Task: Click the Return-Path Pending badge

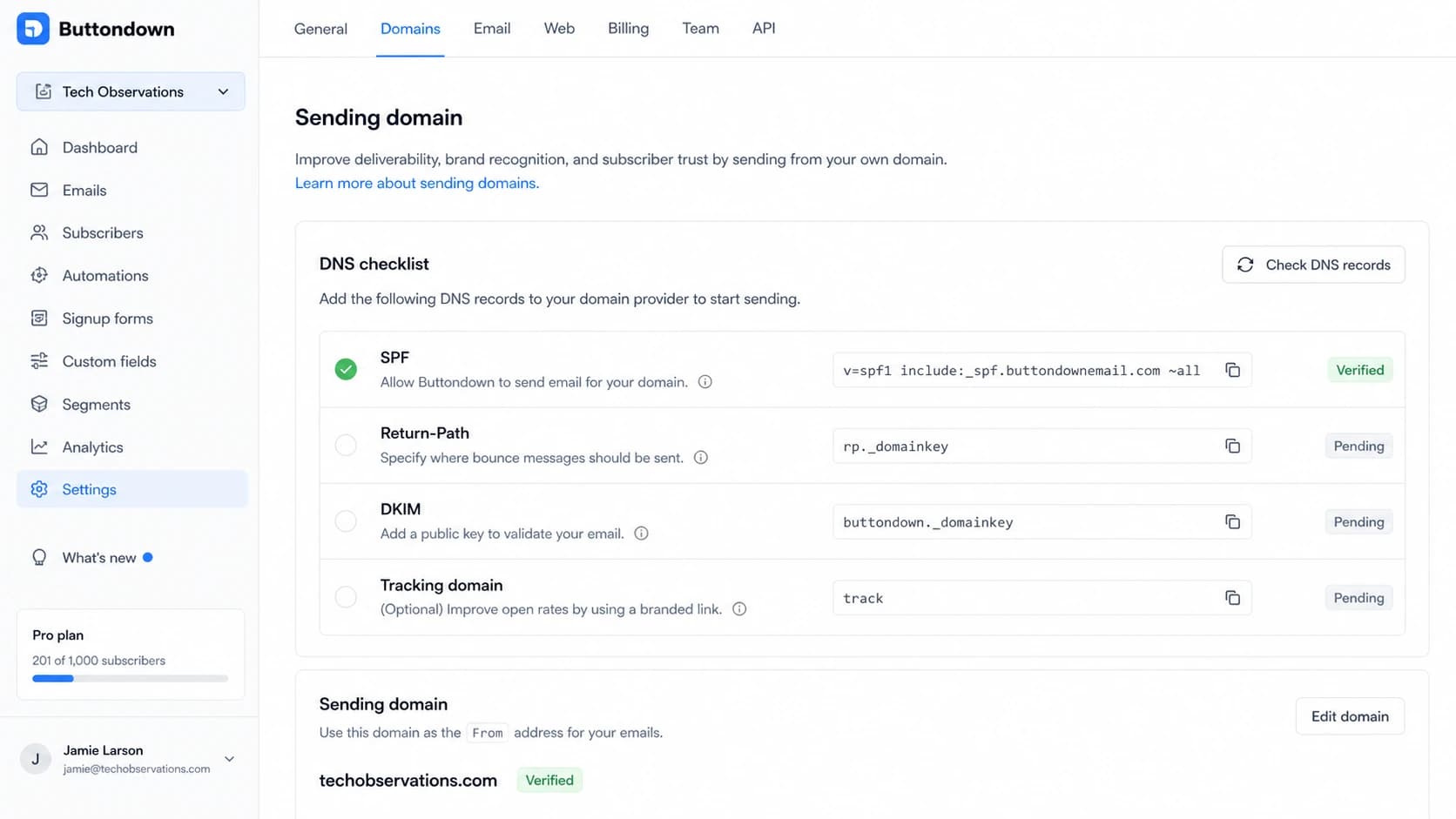Action: tap(1358, 446)
